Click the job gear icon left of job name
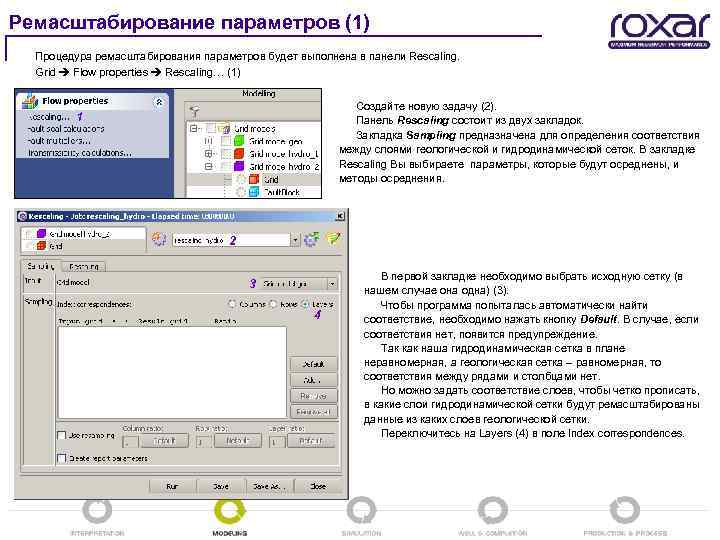This screenshot has width=720, height=540. 159,239
